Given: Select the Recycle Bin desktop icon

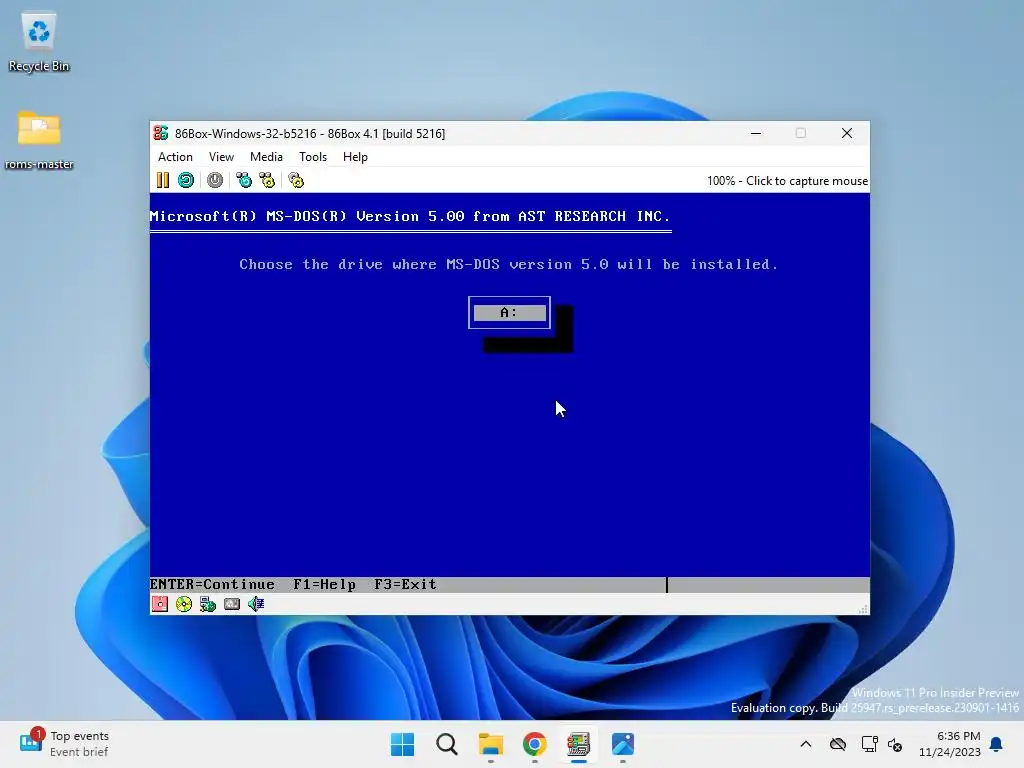Looking at the screenshot, I should point(39,42).
